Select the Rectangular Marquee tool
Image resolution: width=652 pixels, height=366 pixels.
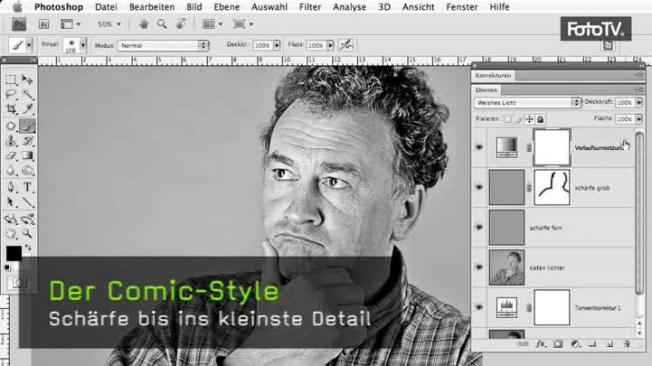pos(11,79)
